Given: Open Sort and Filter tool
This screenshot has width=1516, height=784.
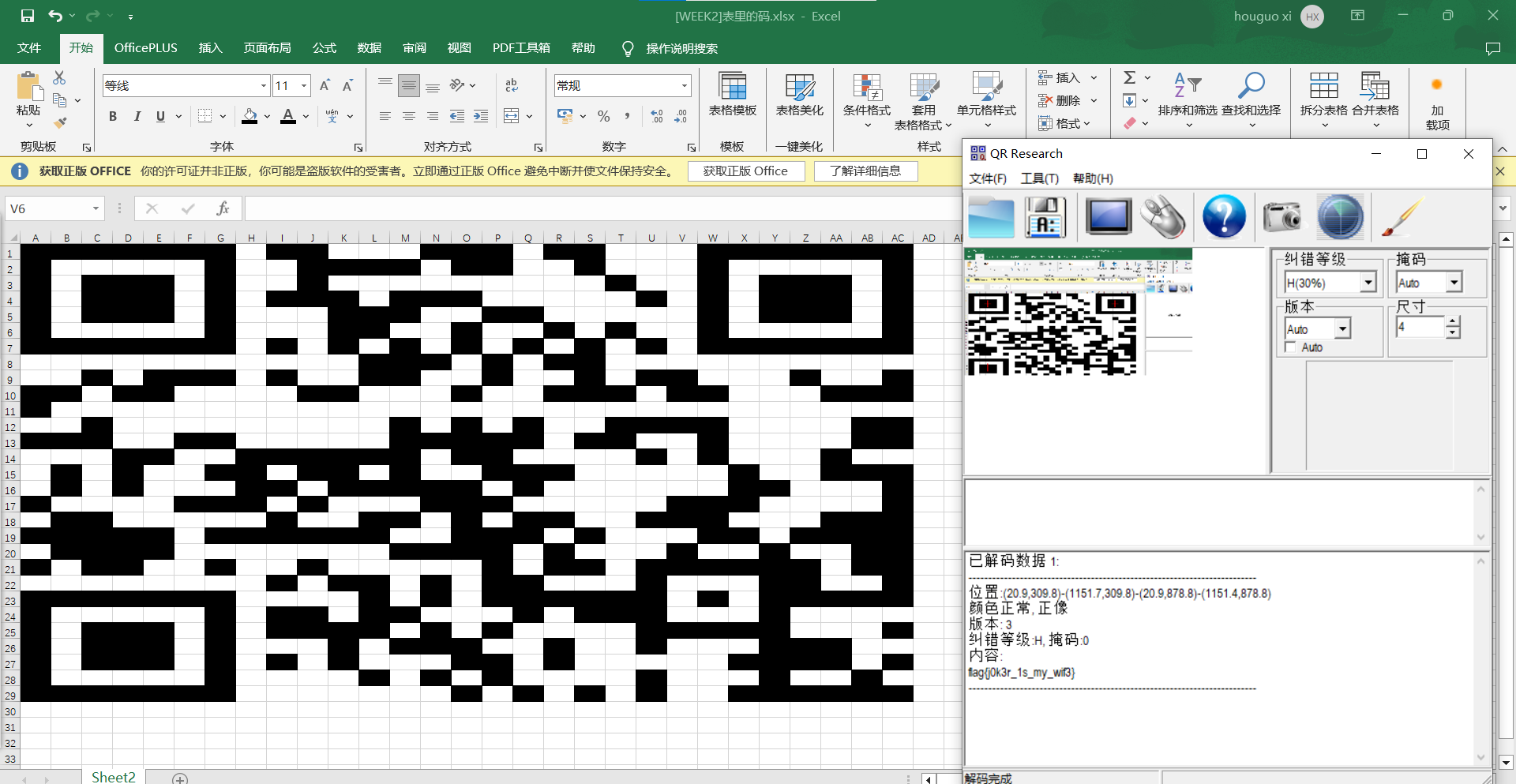Looking at the screenshot, I should (1188, 85).
